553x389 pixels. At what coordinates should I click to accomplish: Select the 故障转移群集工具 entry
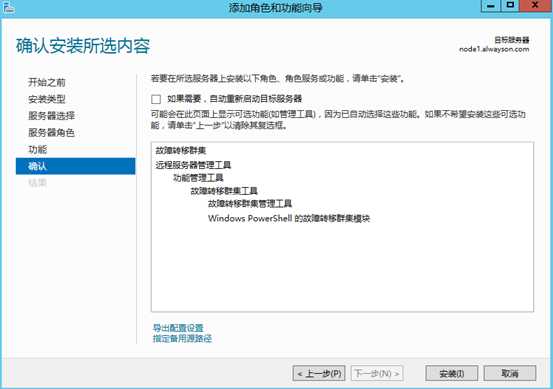click(x=224, y=191)
